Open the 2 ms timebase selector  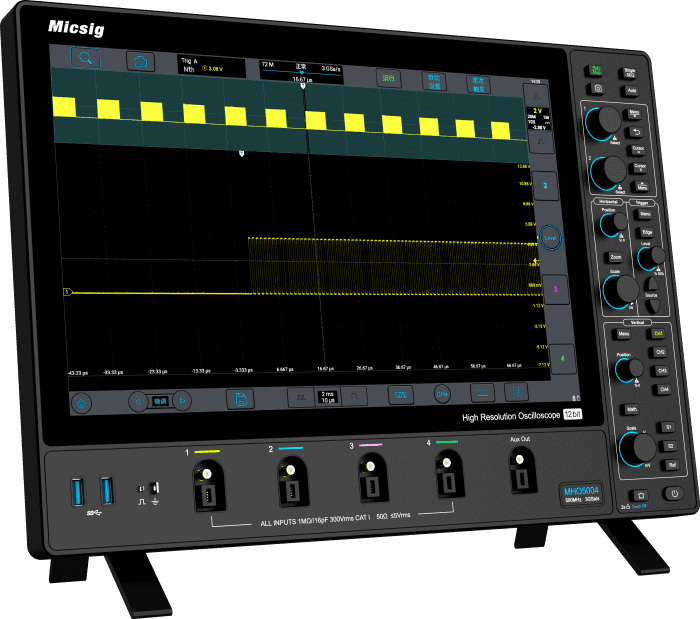click(328, 397)
